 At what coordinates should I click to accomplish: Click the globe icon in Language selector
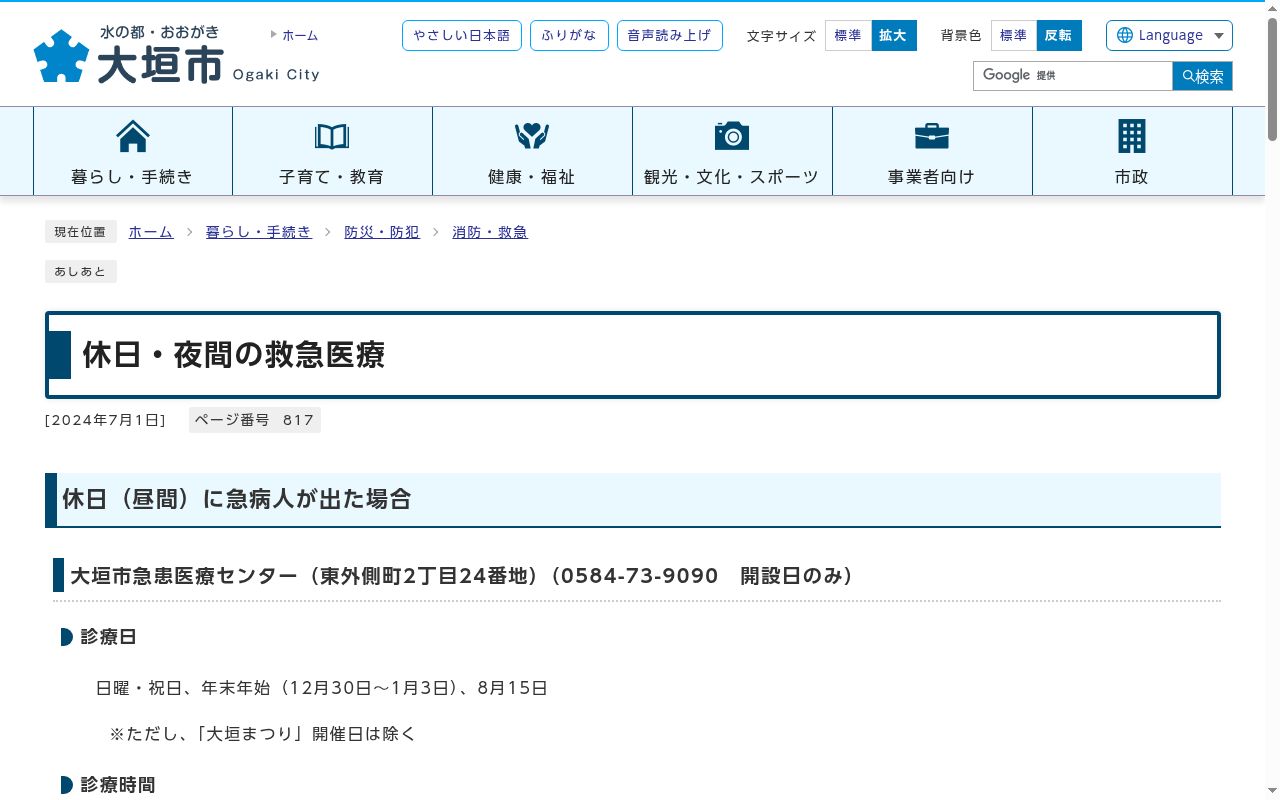tap(1125, 35)
